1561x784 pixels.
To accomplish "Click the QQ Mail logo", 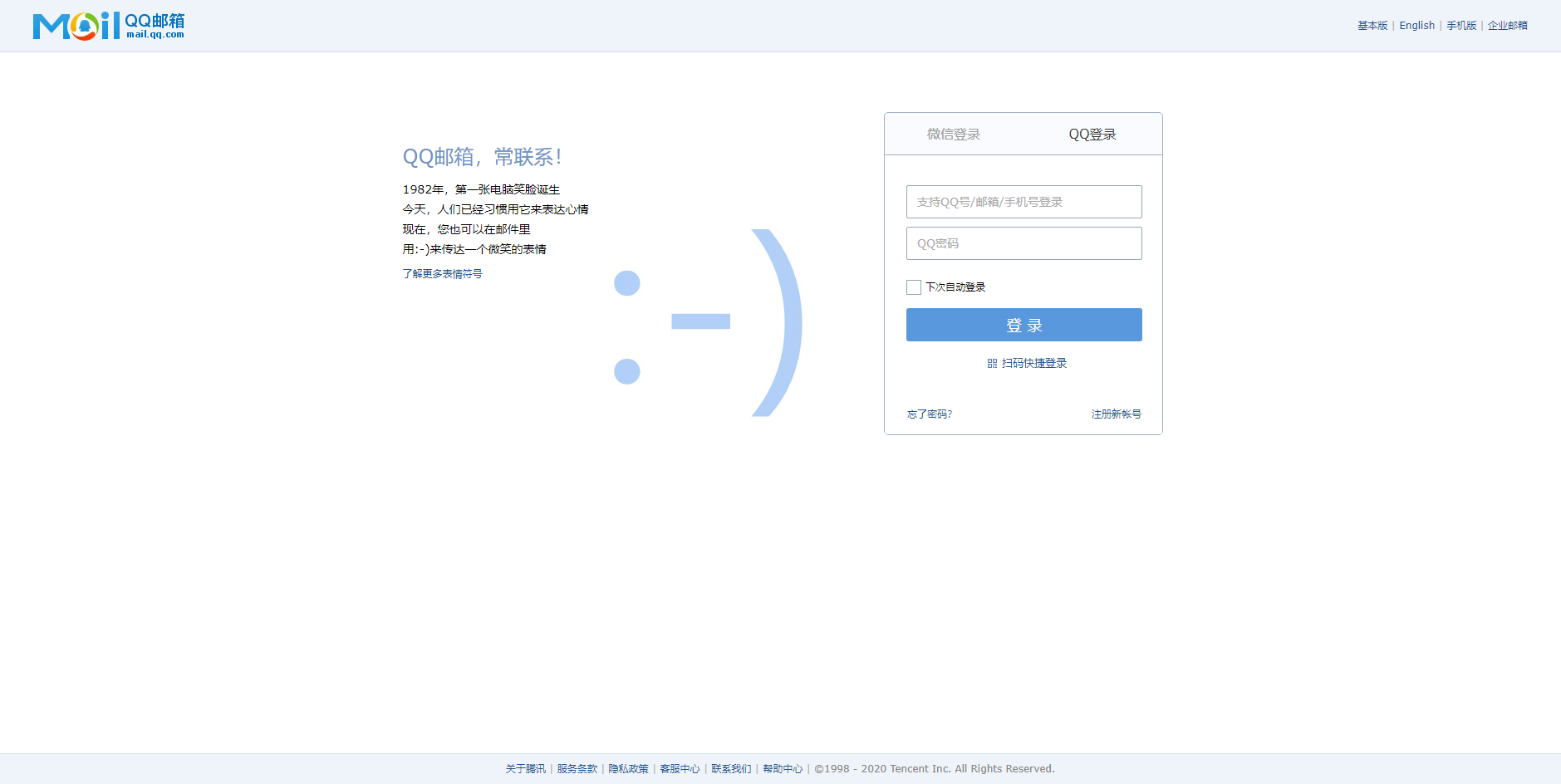I will pos(109,26).
